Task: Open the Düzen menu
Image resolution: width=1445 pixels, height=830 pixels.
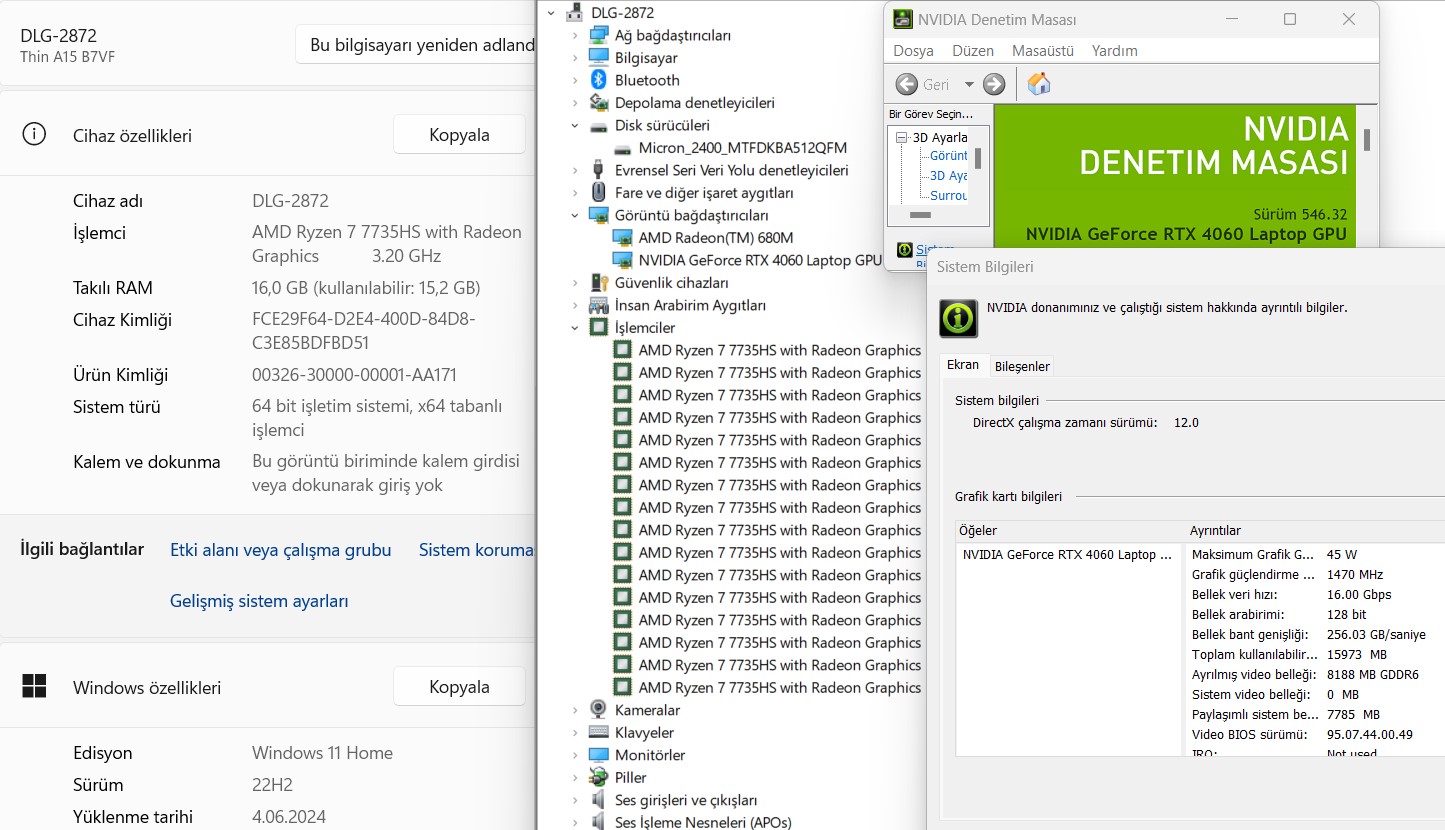Action: 973,50
